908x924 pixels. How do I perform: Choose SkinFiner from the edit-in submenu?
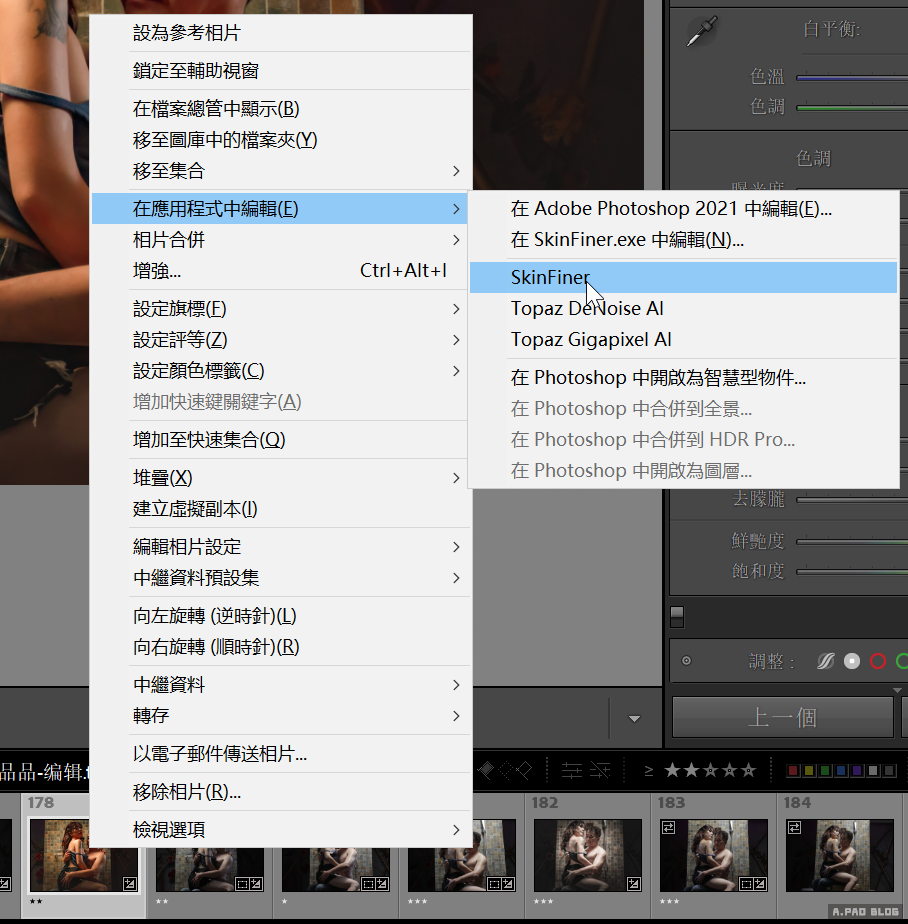click(x=550, y=277)
